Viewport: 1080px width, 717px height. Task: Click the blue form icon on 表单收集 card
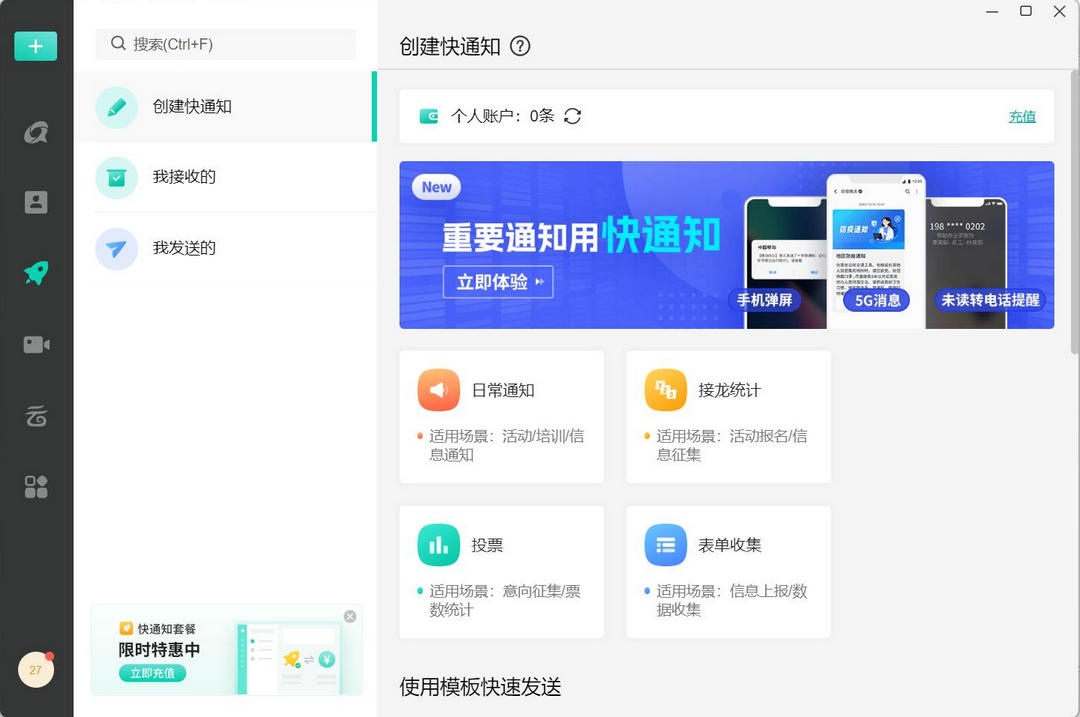[x=665, y=545]
